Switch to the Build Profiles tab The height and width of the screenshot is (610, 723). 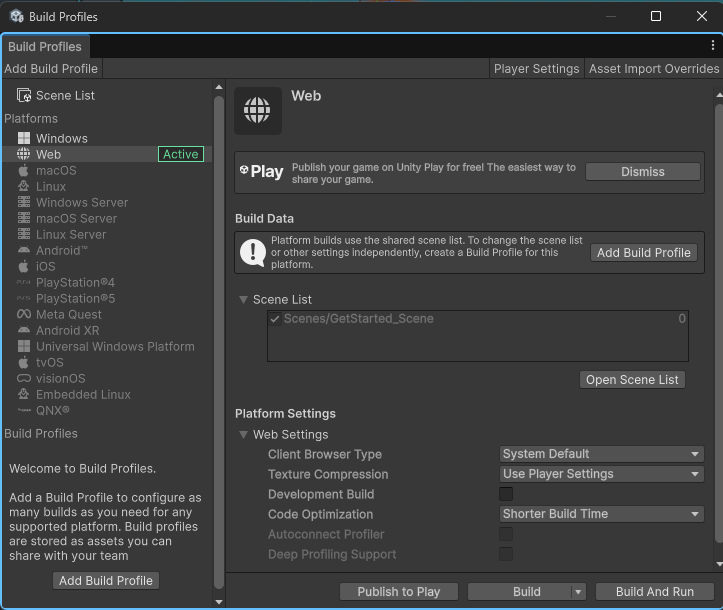[x=45, y=47]
